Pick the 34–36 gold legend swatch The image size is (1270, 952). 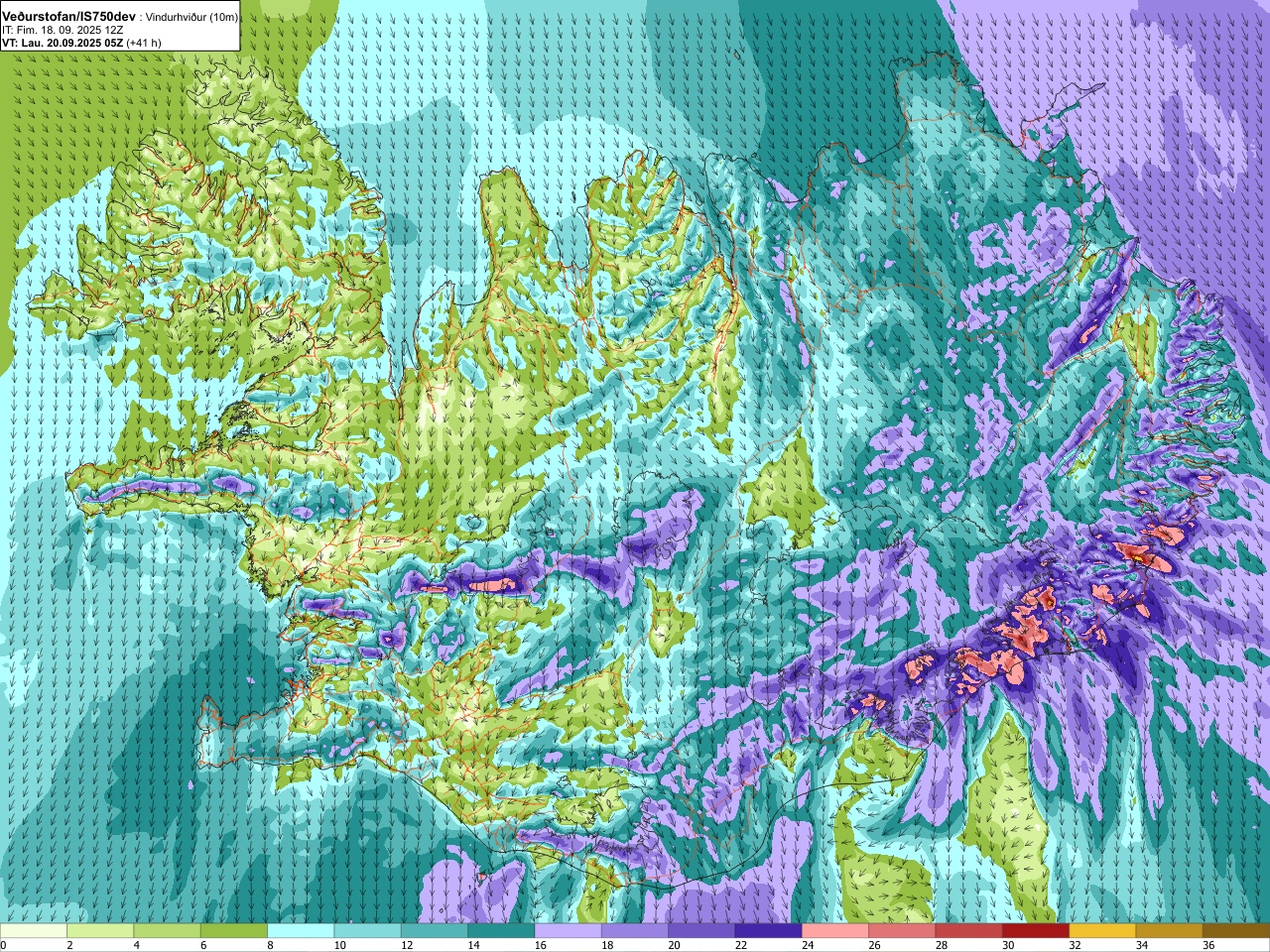coord(1169,931)
